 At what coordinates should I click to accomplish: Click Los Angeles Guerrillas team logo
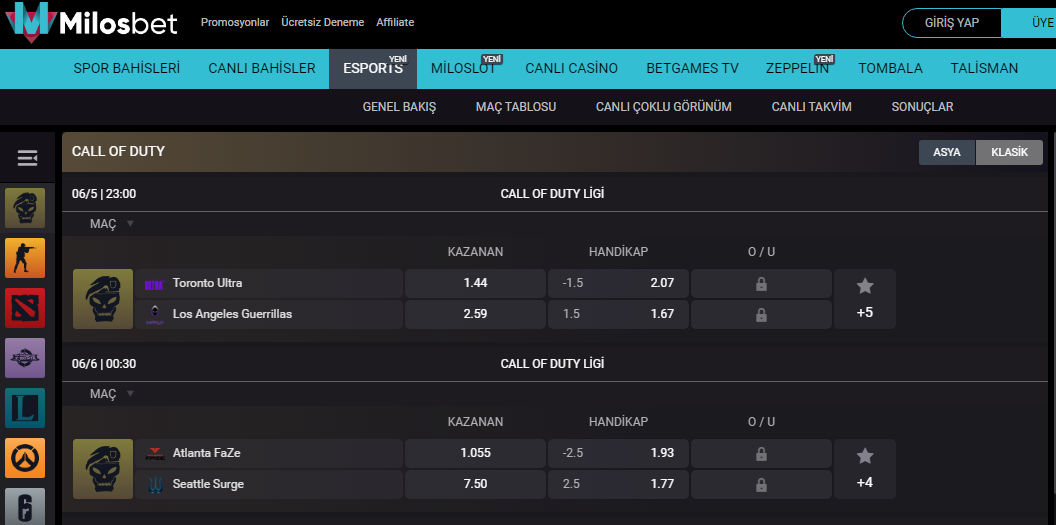coord(154,314)
